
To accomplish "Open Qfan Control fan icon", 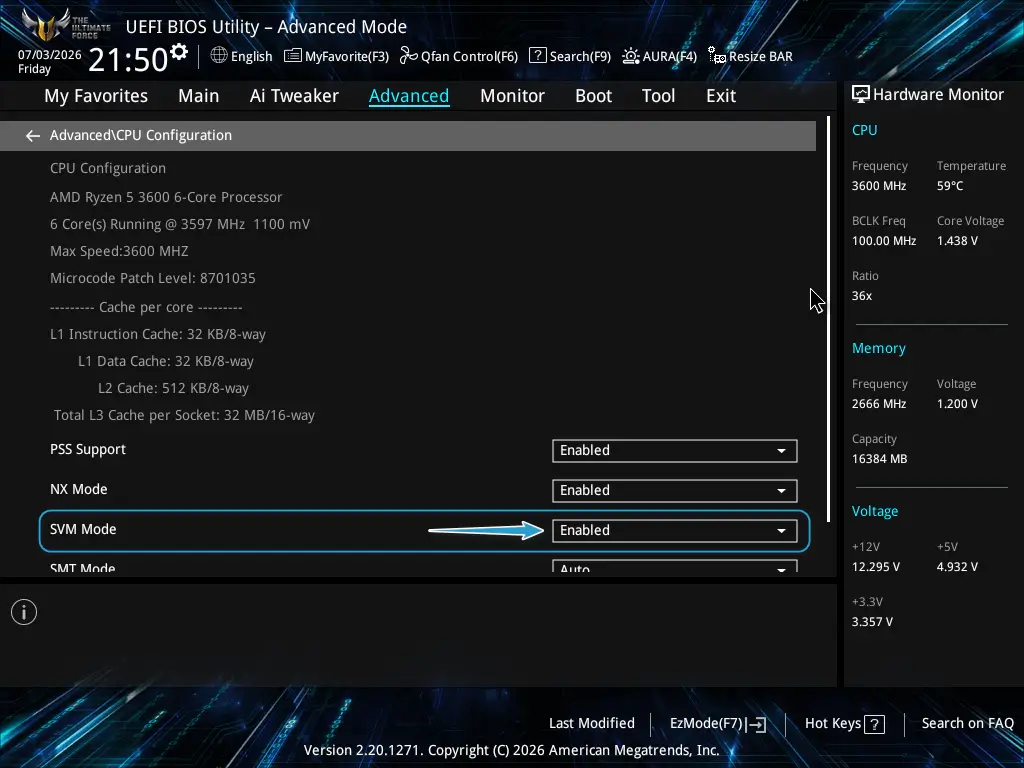I will tap(409, 56).
